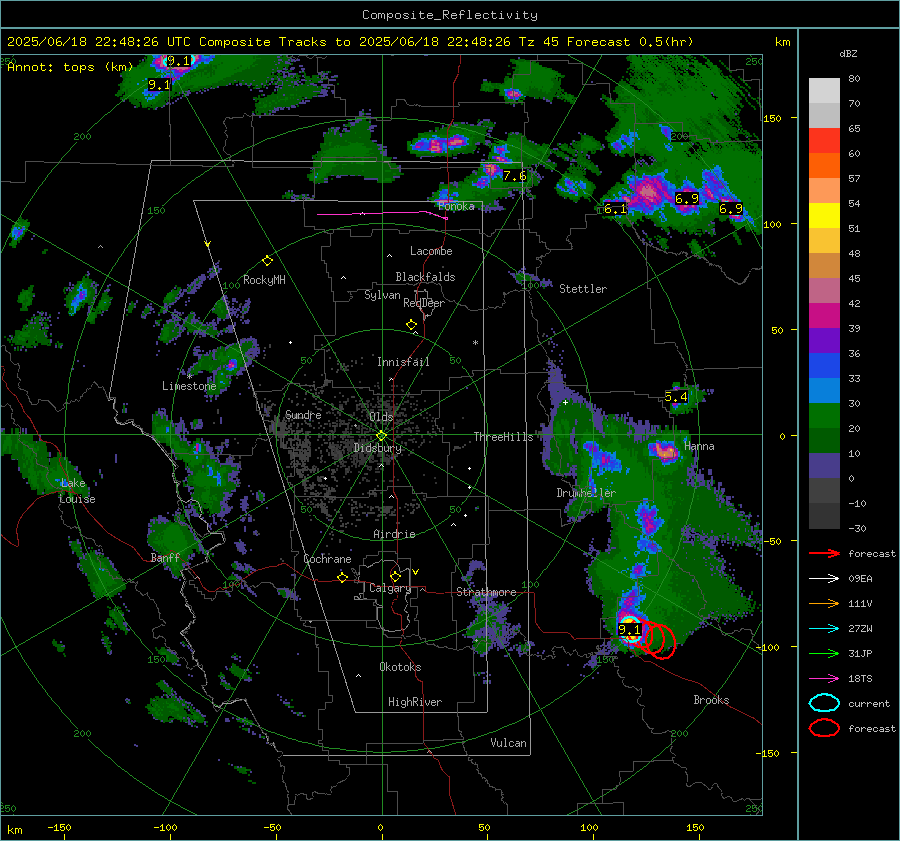The image size is (900, 841).
Task: Click the cyan current ellipse legend icon
Action: (x=824, y=703)
